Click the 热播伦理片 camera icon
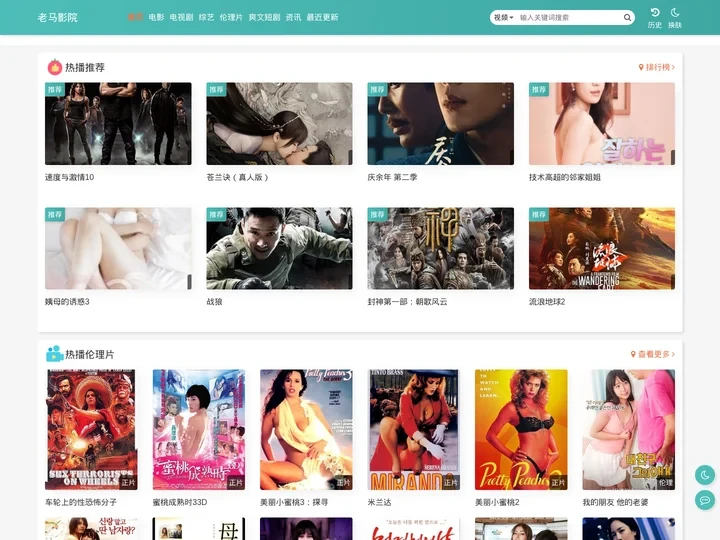 pos(54,354)
